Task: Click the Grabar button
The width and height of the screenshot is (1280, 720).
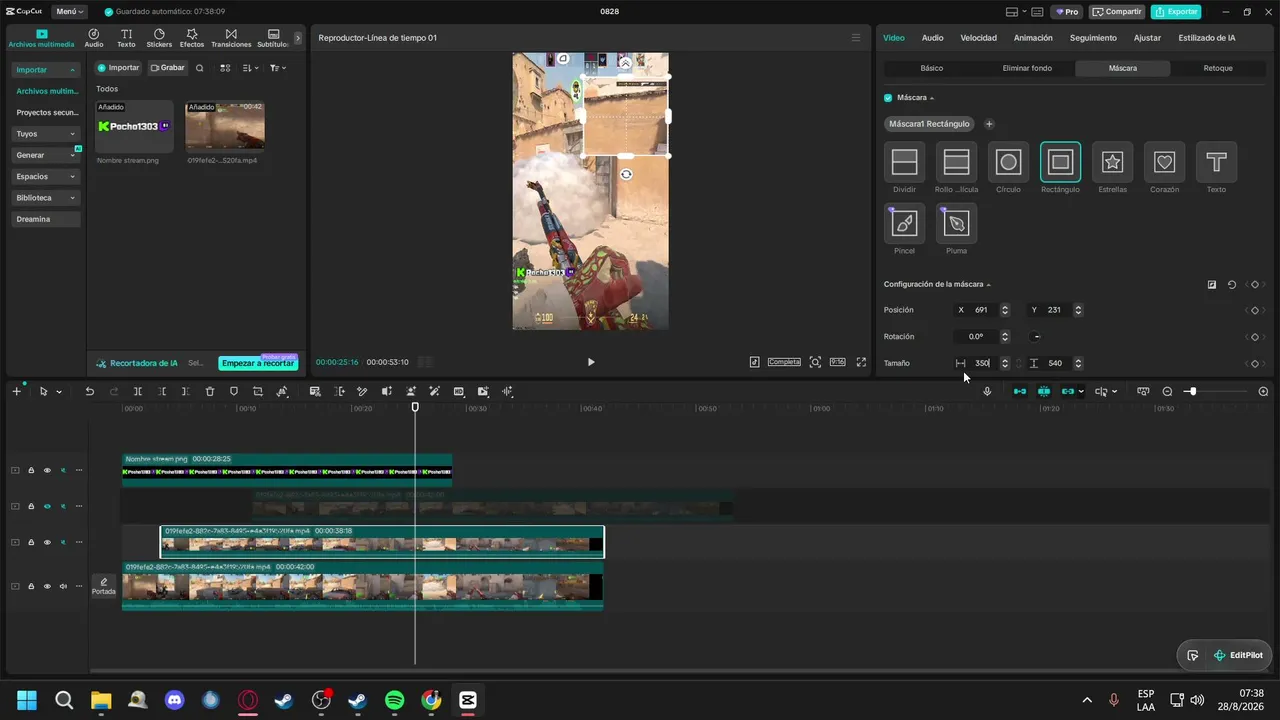Action: (x=167, y=68)
